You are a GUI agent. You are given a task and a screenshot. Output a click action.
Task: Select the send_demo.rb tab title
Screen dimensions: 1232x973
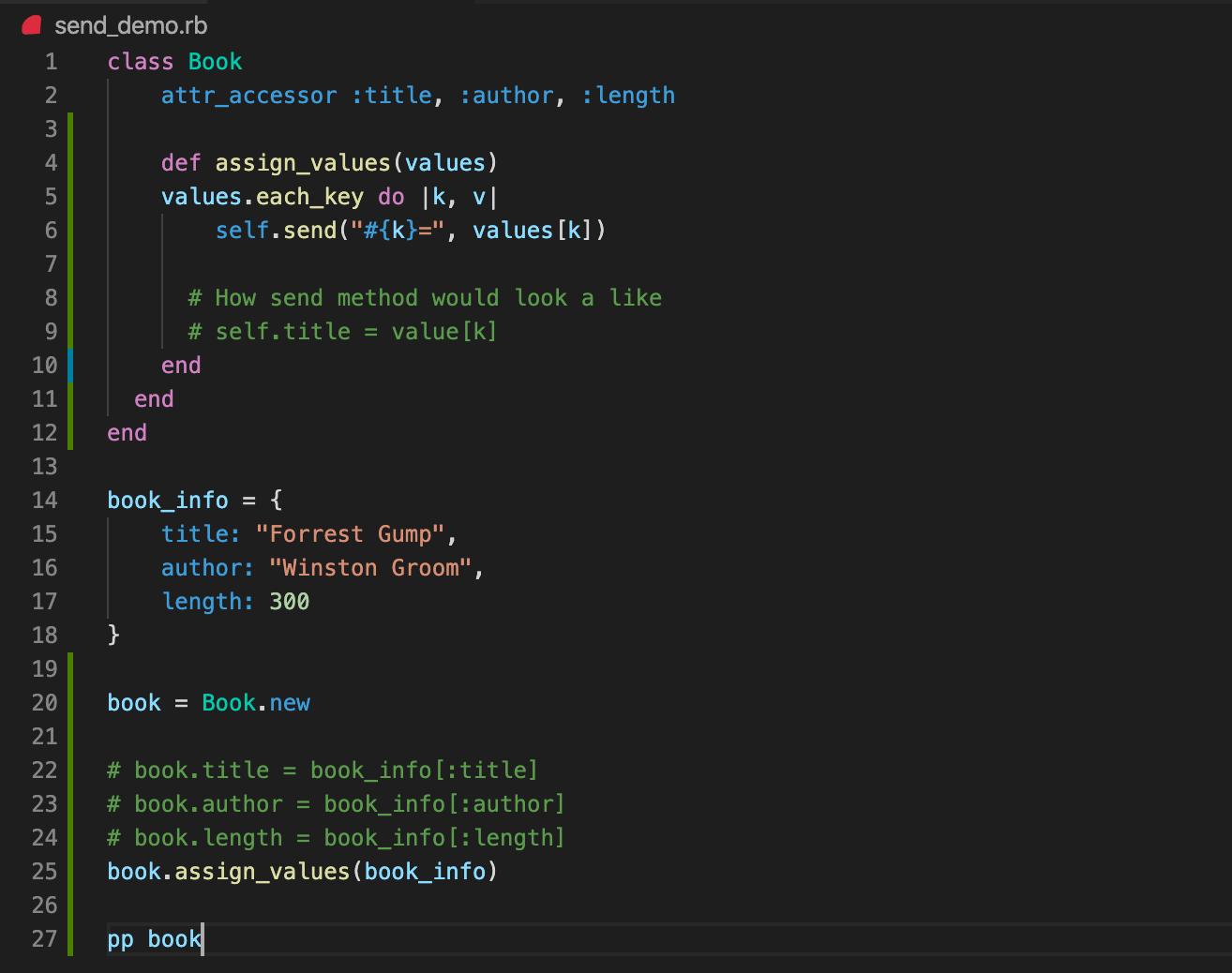click(131, 25)
